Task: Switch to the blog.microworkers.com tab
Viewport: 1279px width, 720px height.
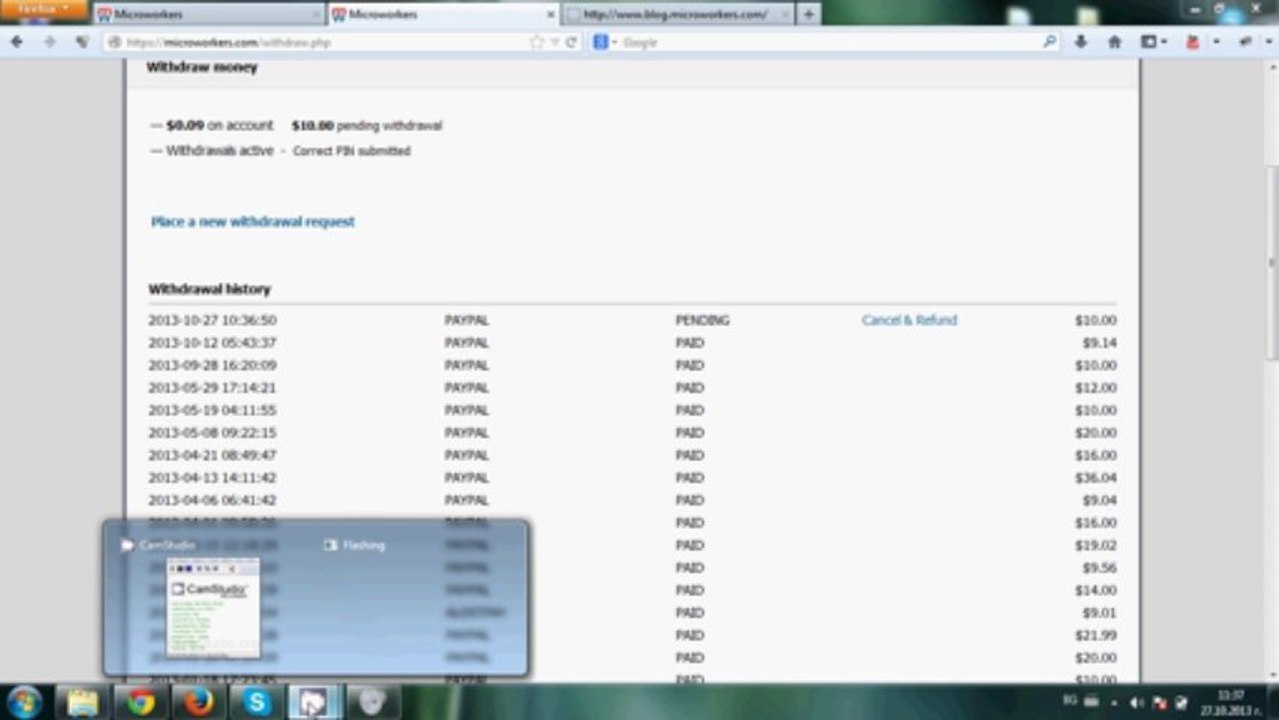Action: coord(678,14)
